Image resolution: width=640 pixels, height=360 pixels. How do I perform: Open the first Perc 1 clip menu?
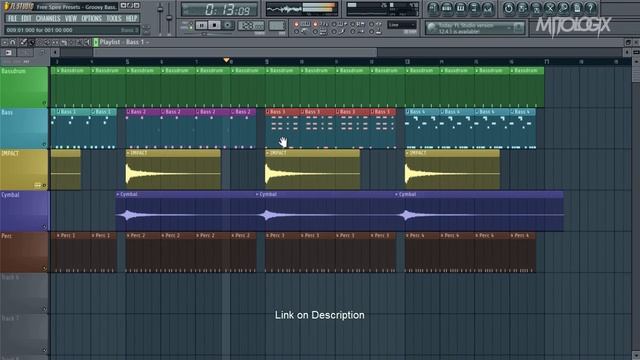(x=59, y=236)
